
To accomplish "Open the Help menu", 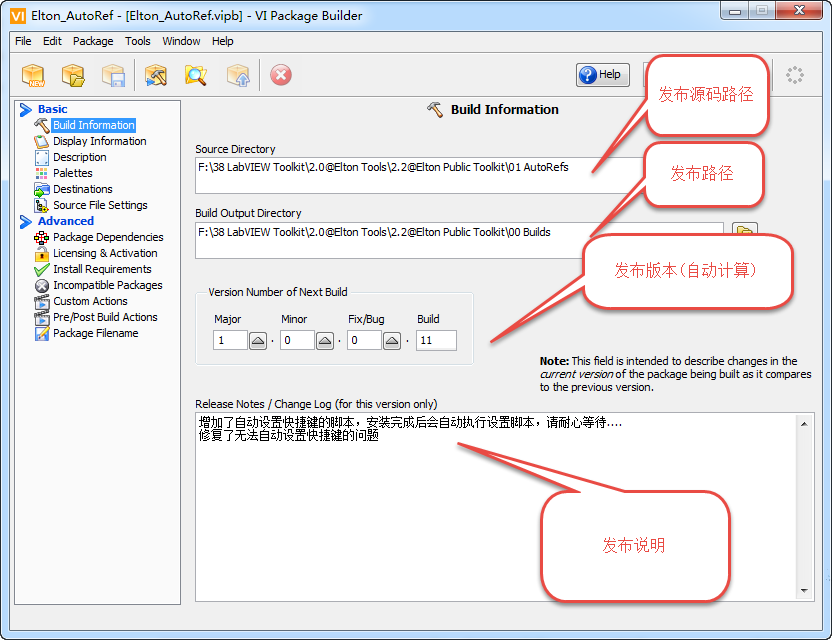I will (x=222, y=41).
